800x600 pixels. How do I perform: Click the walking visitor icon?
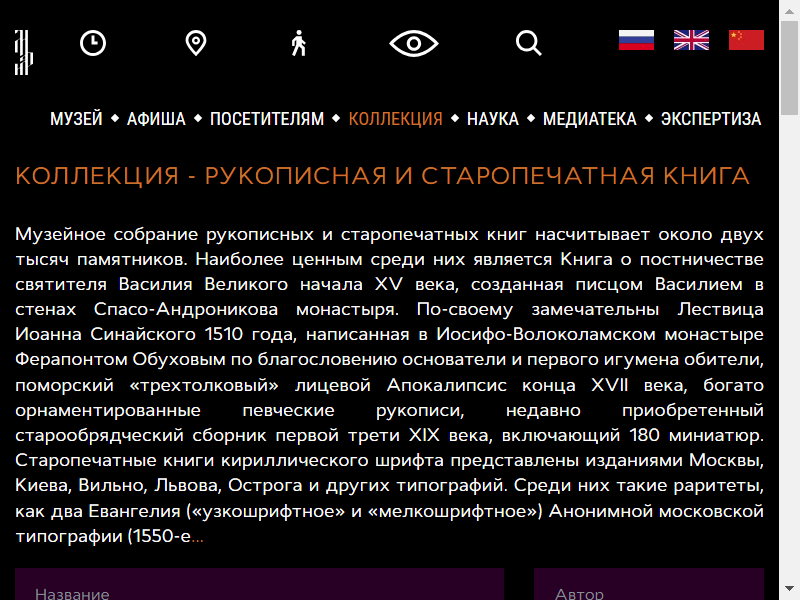point(299,43)
